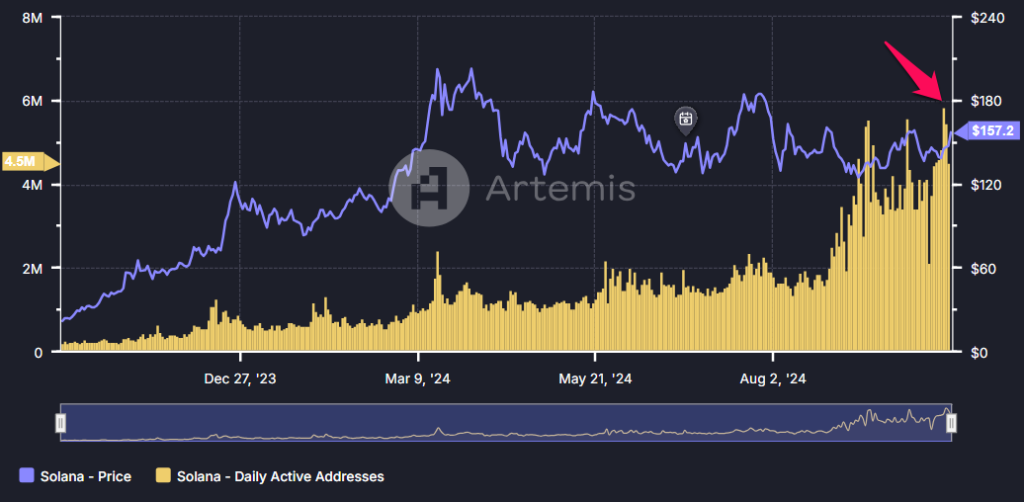Click the tallest active addresses bar

pos(943,230)
